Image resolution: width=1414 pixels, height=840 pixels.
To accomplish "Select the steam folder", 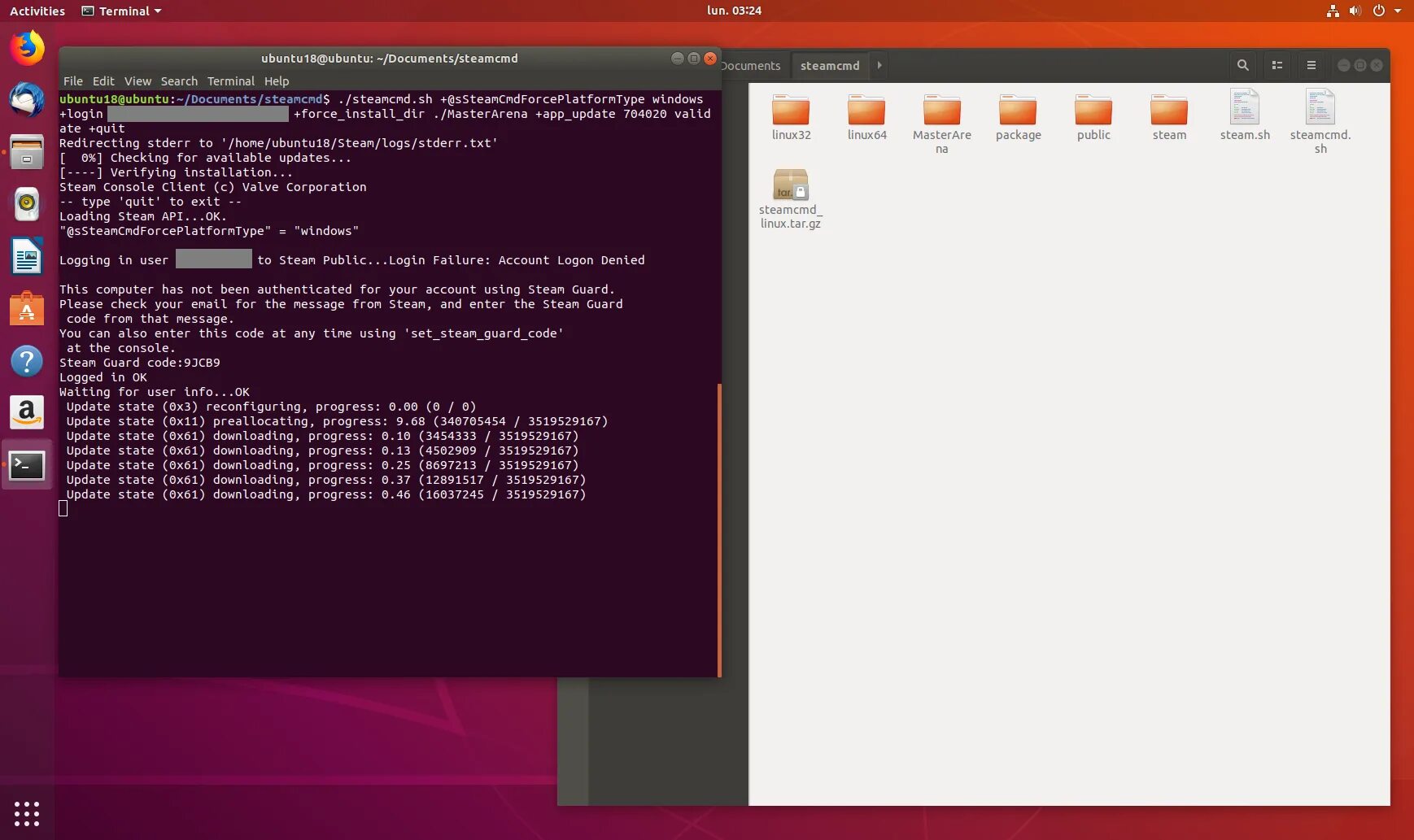I will [1169, 118].
